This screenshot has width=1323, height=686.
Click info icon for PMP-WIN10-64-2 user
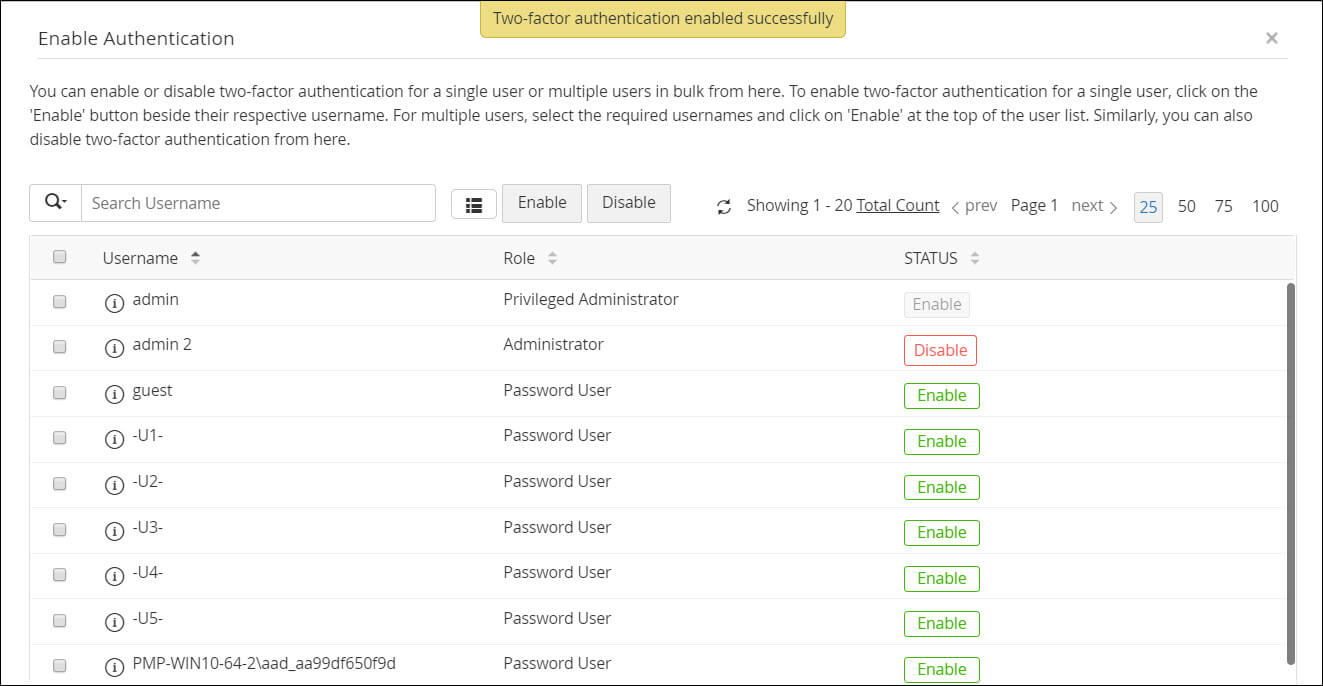point(114,666)
